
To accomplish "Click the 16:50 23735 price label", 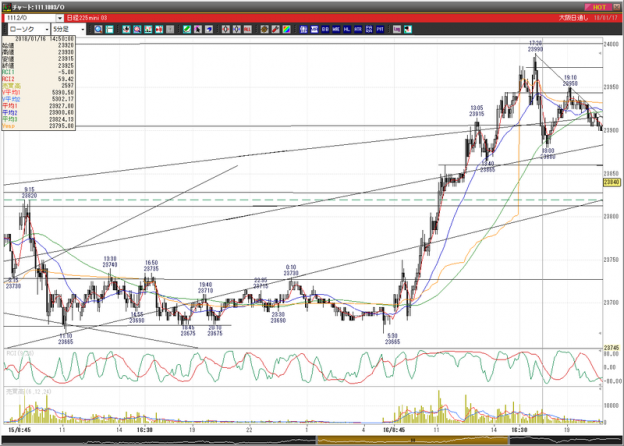I will pos(151,266).
